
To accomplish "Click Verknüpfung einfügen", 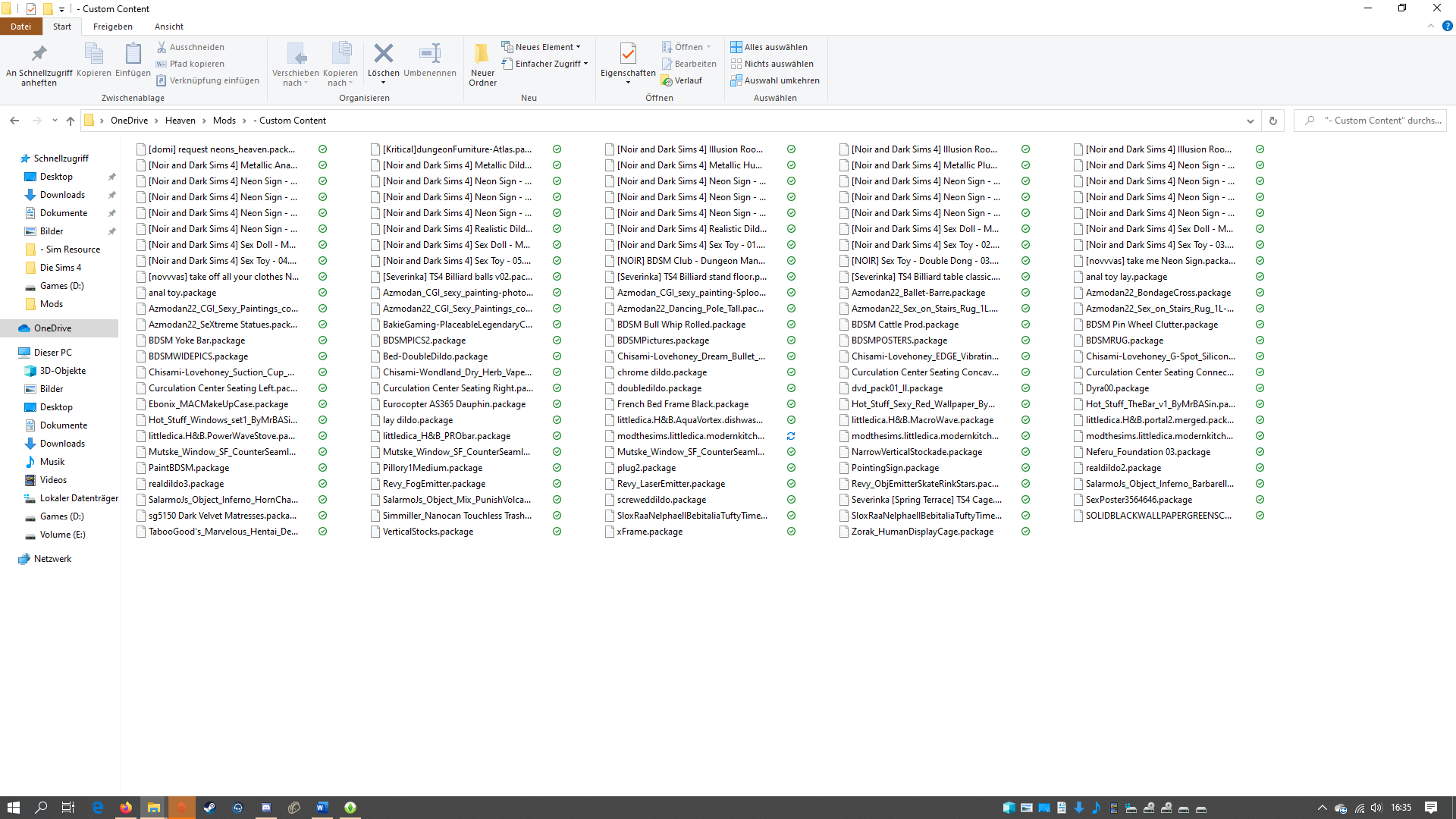I will click(208, 80).
